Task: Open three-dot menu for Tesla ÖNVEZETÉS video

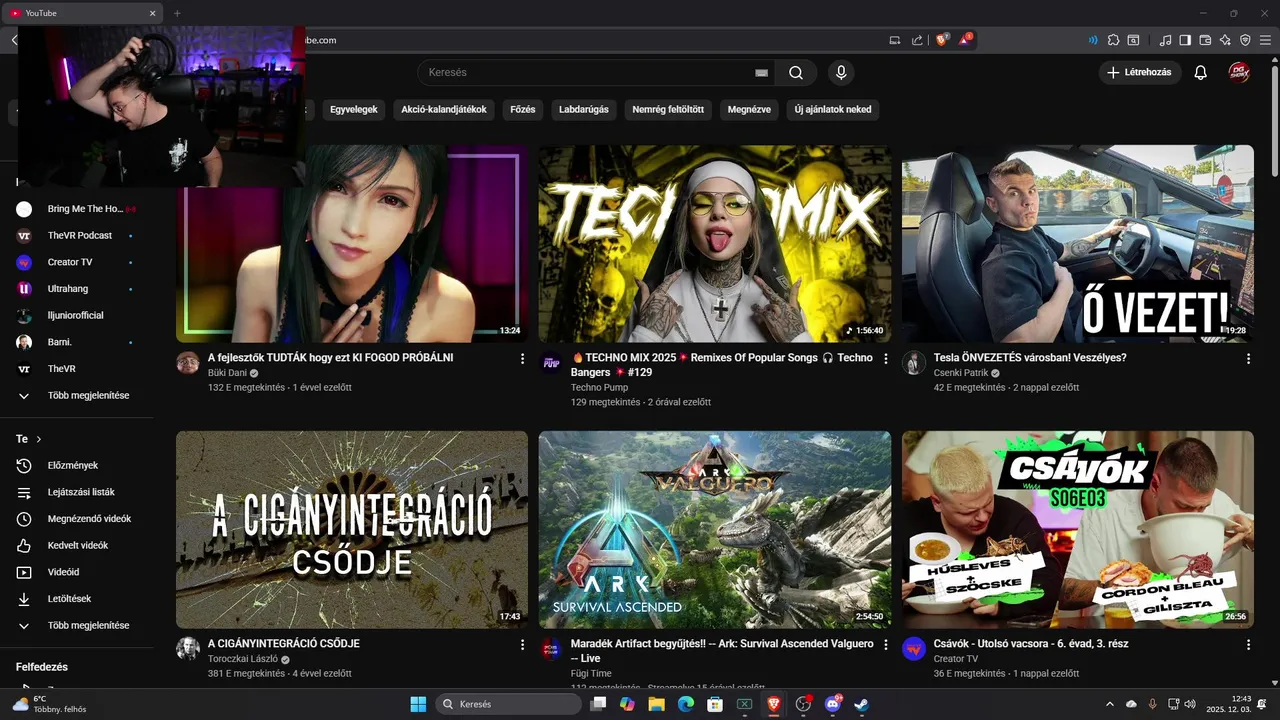Action: coord(1248,359)
